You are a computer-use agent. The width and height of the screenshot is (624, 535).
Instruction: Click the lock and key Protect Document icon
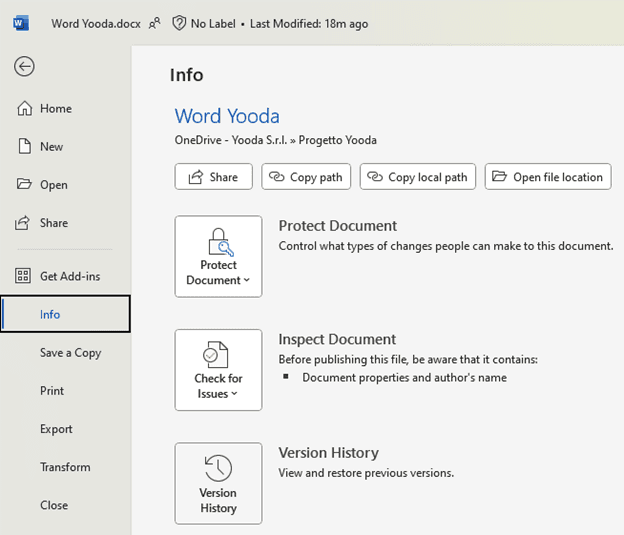click(x=220, y=242)
